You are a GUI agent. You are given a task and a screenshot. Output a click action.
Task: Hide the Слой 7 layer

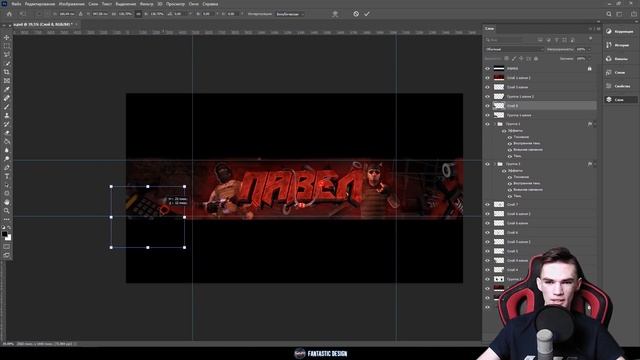(487, 204)
